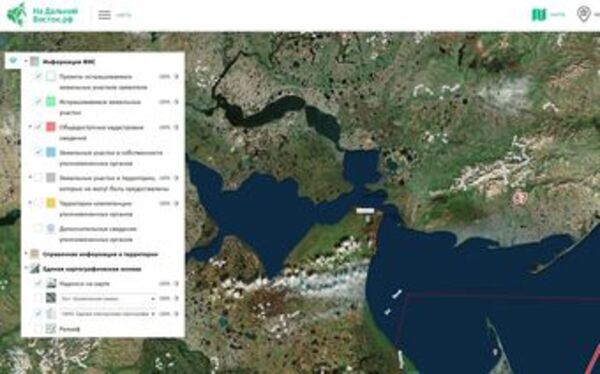Click the cartographic base group icon
Viewport: 600px width, 374px height.
click(x=35, y=269)
